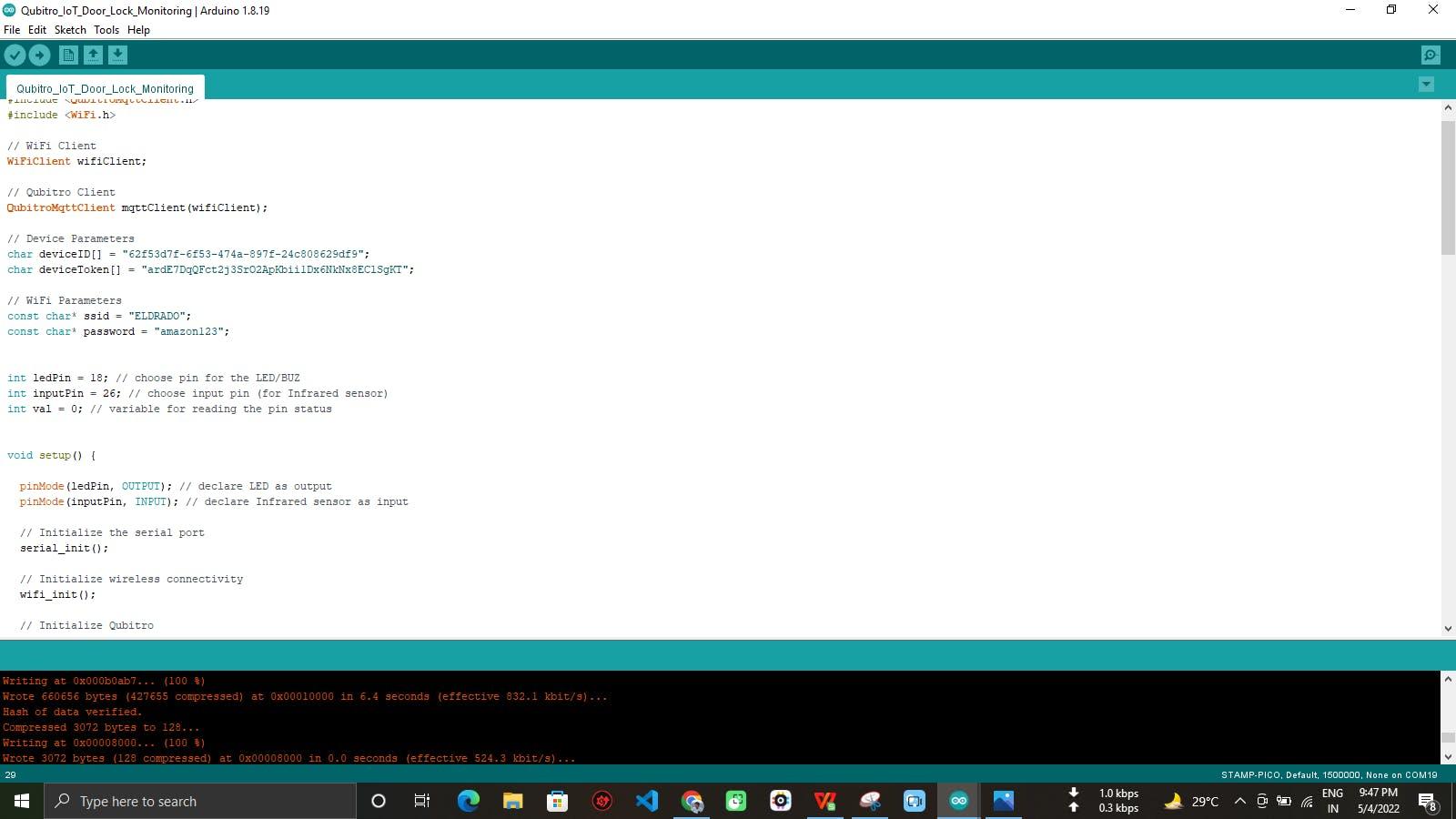Image resolution: width=1456 pixels, height=819 pixels.
Task: Click the serial_init(); call
Action: [x=64, y=548]
